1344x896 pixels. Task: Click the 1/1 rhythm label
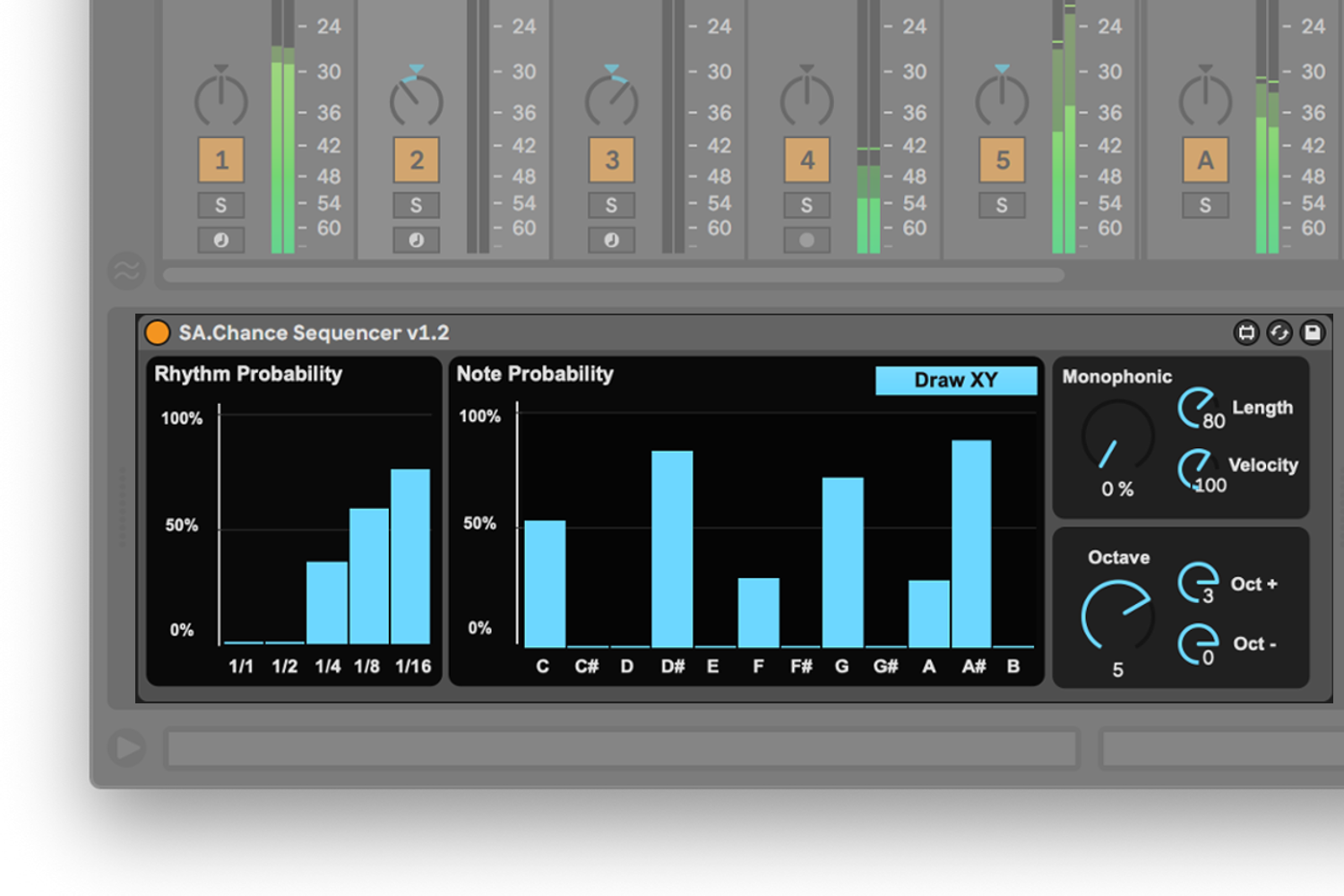242,667
